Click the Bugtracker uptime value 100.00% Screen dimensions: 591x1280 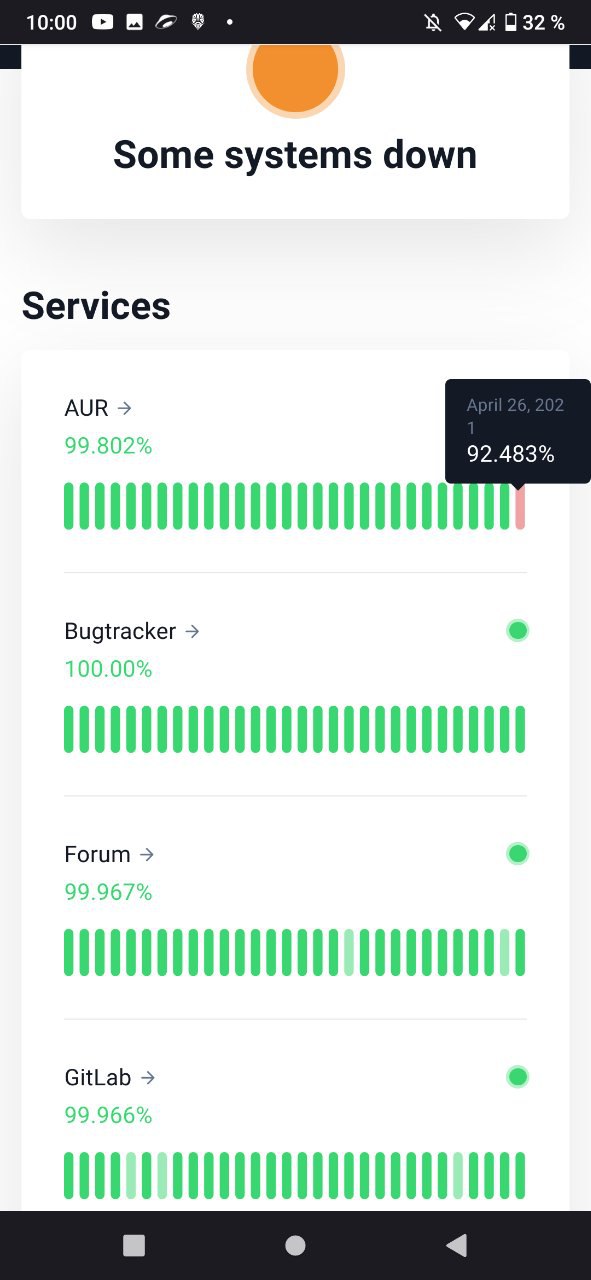(108, 669)
